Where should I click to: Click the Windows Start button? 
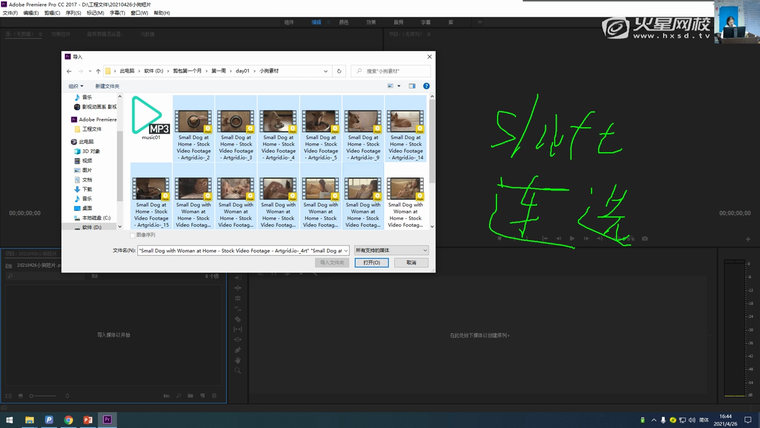(x=9, y=420)
